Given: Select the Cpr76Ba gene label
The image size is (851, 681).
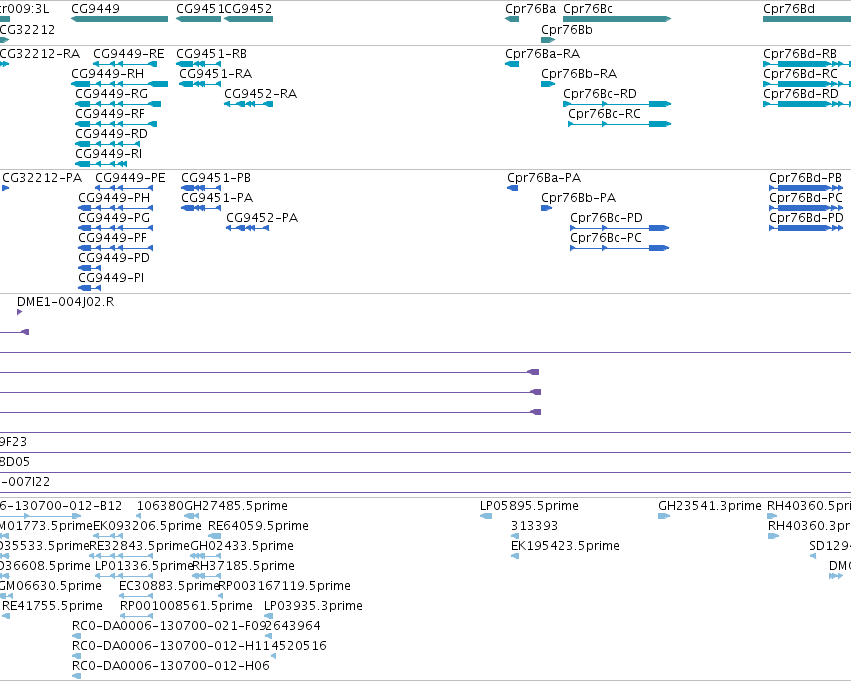Looking at the screenshot, I should (530, 9).
